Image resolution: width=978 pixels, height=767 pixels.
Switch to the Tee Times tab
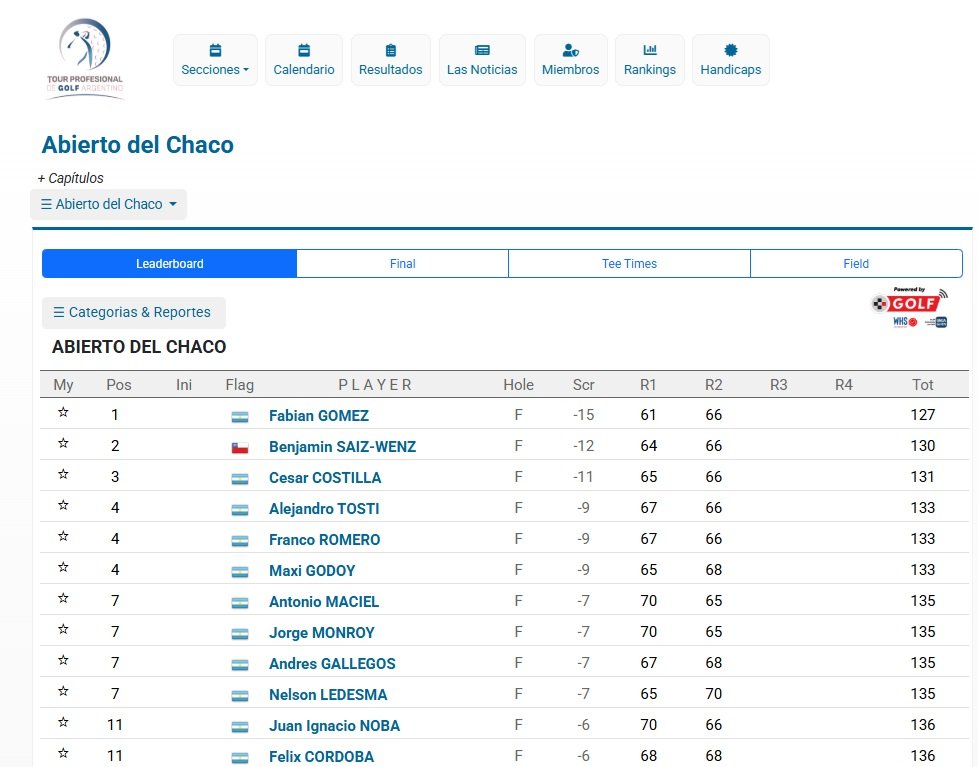pyautogui.click(x=629, y=264)
